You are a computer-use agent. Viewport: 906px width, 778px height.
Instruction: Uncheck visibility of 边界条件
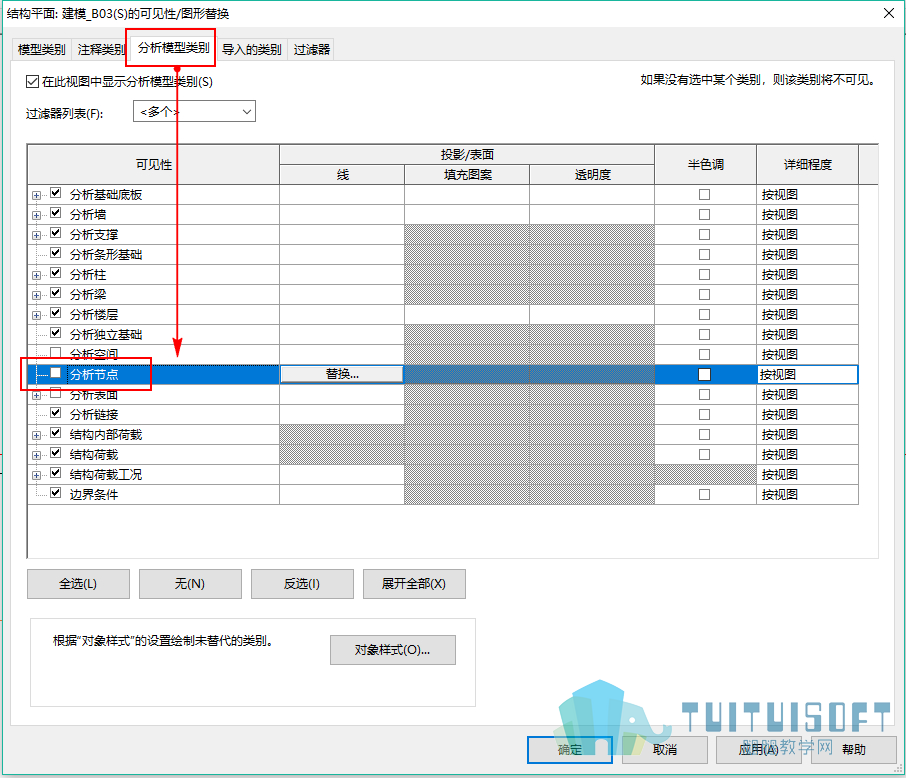[55, 493]
